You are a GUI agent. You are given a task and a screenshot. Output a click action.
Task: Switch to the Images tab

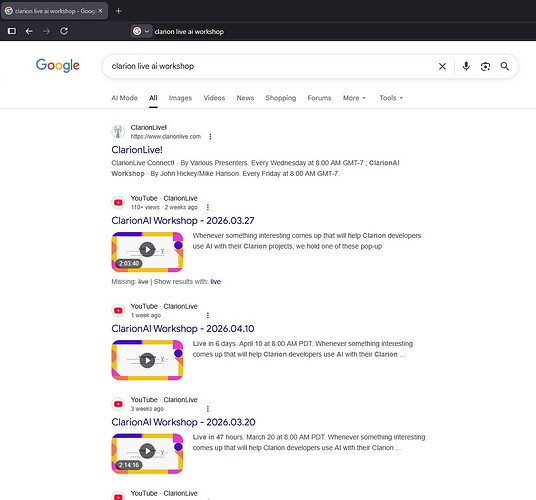tap(180, 98)
